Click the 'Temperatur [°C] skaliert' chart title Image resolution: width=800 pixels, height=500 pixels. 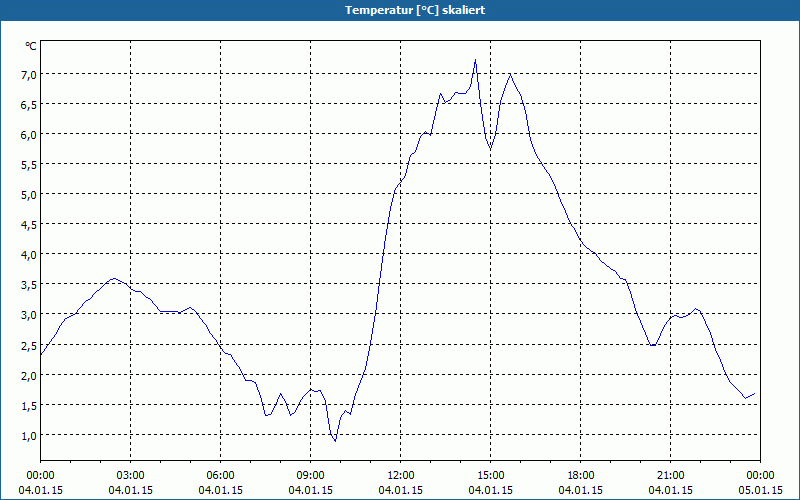415,10
